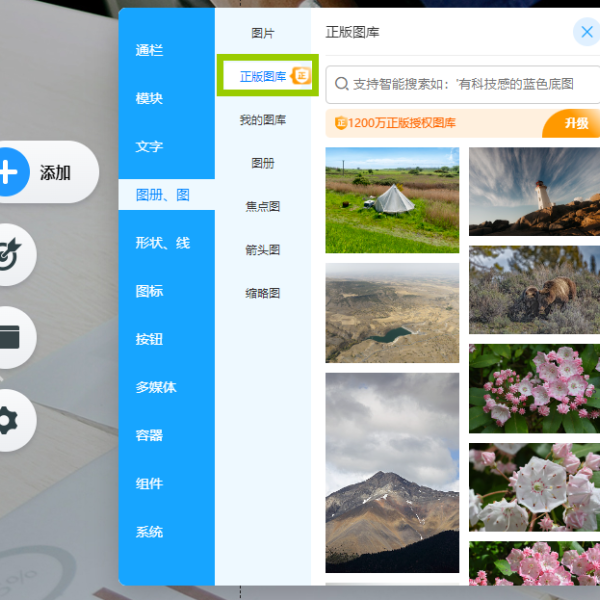This screenshot has height=600, width=600.
Task: Open the target/SEO arrow icon button
Action: point(11,255)
